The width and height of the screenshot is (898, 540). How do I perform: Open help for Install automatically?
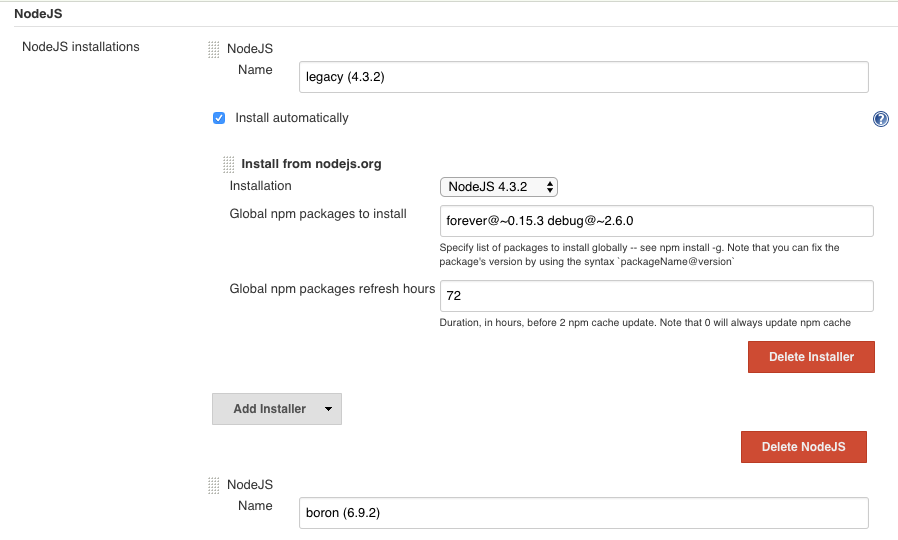pos(880,119)
